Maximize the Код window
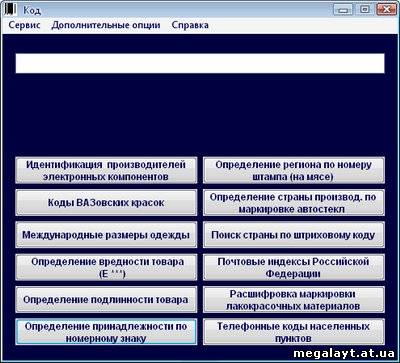Viewport: 400px width, 363px height. [x=365, y=9]
